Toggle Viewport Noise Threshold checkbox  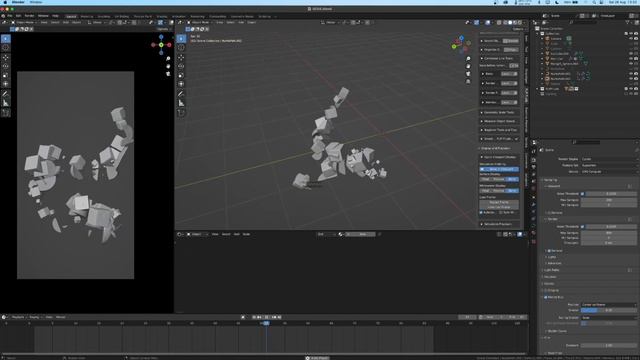(x=582, y=193)
